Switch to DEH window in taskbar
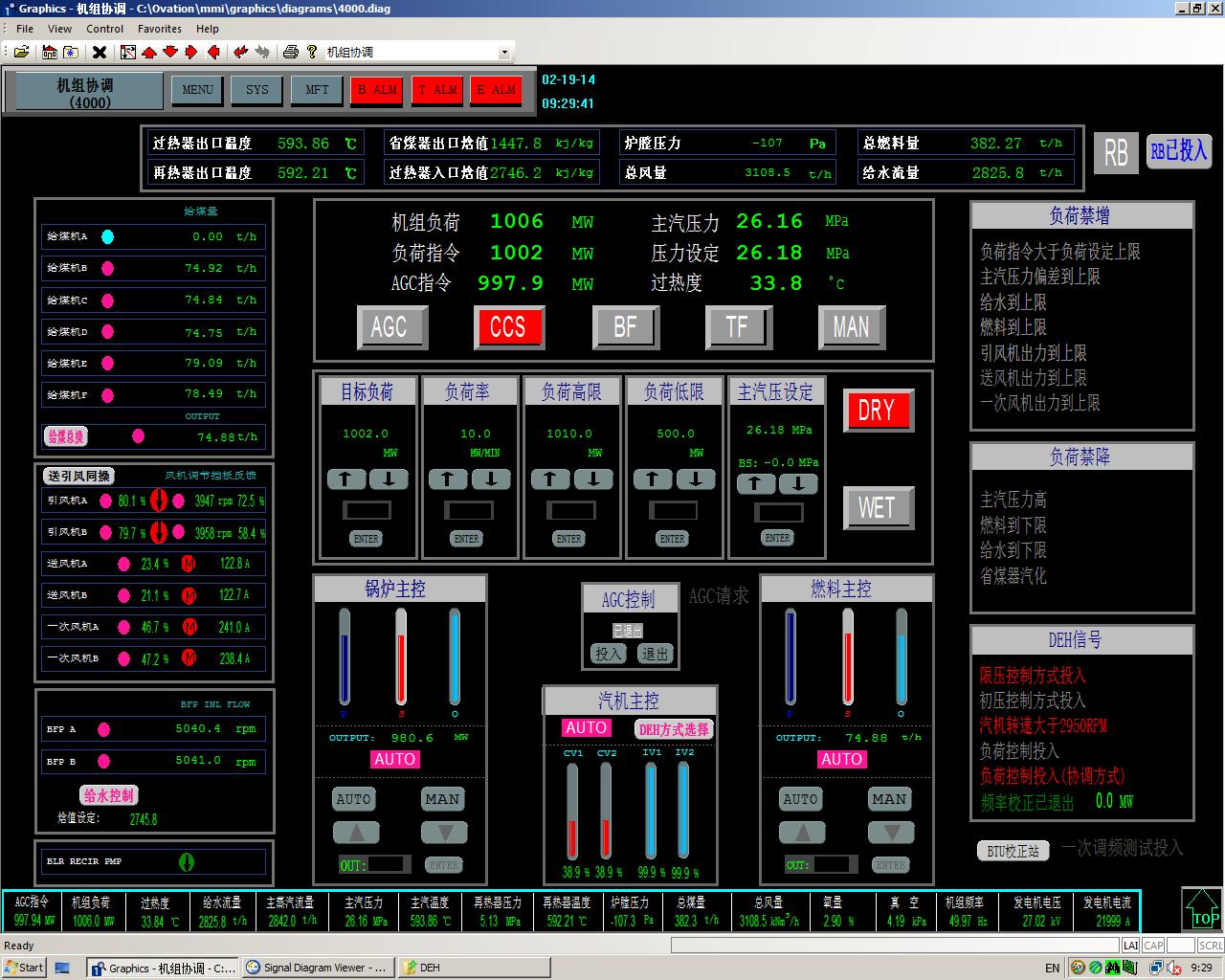The height and width of the screenshot is (980, 1225). tap(474, 968)
